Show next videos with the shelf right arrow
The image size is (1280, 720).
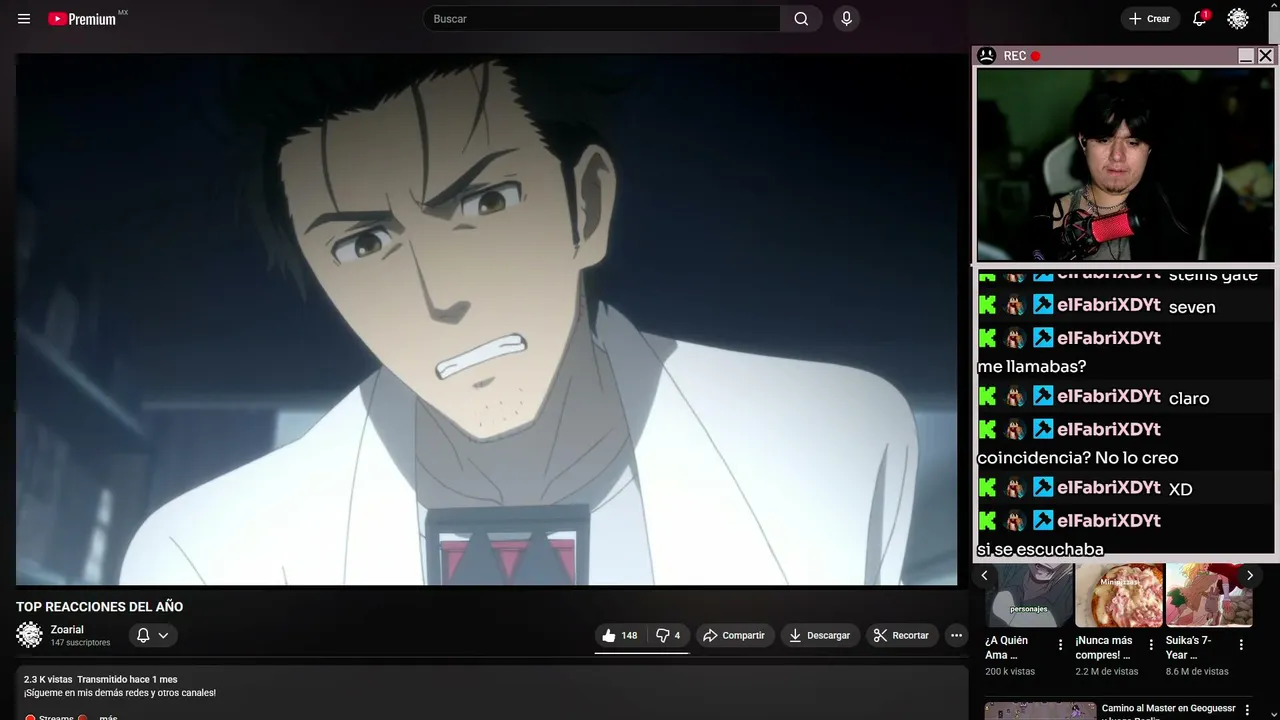click(1249, 575)
